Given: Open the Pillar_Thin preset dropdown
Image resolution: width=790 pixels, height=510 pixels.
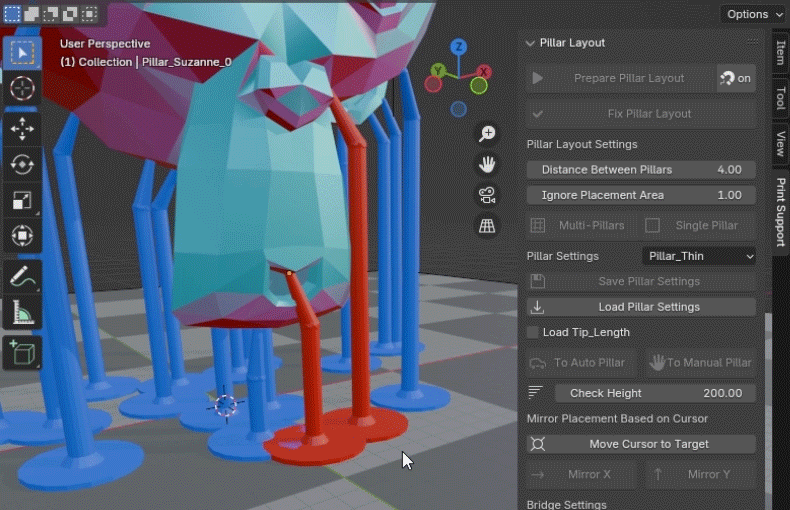Looking at the screenshot, I should click(699, 256).
